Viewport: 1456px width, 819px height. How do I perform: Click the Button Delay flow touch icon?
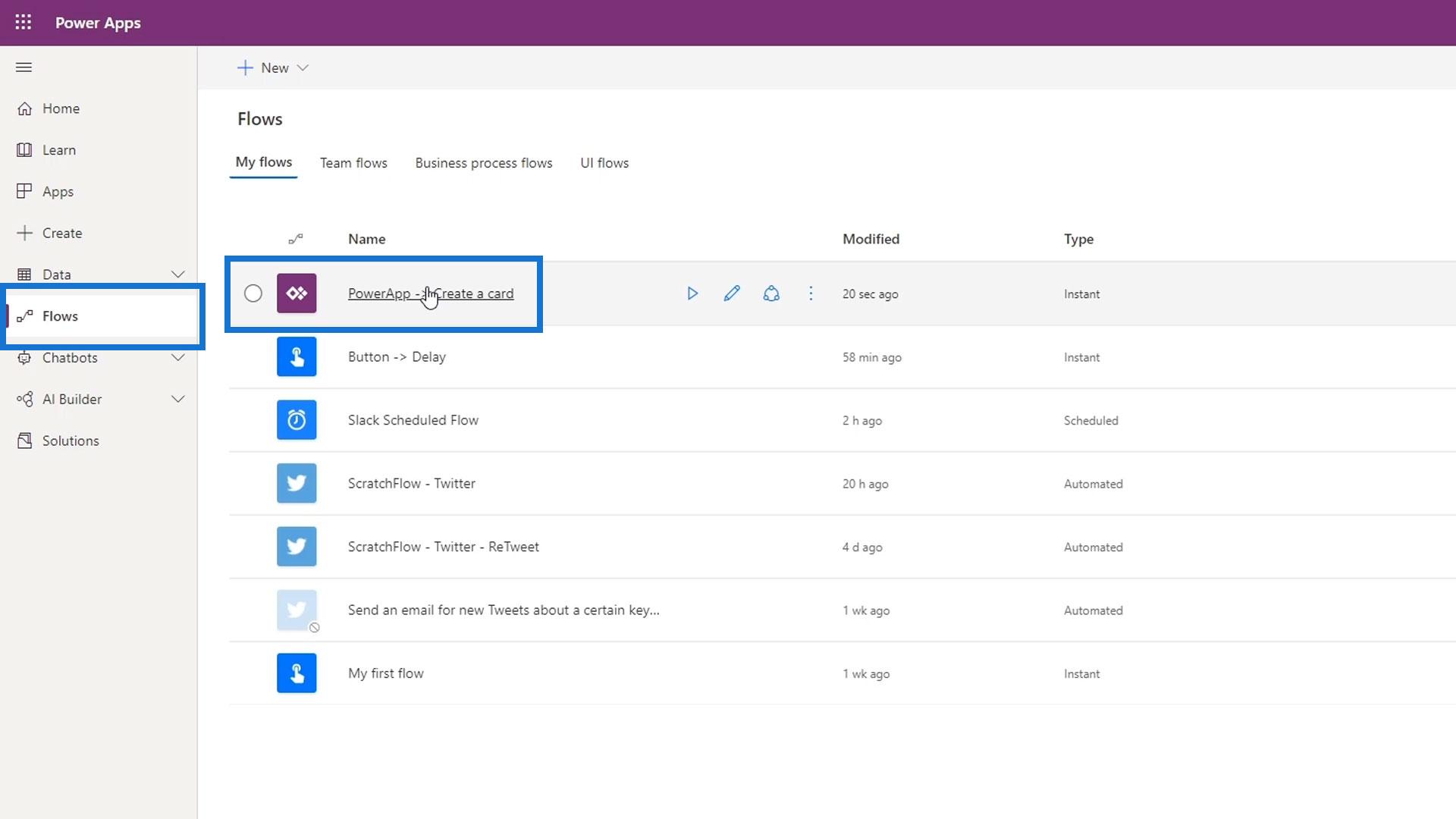click(297, 357)
